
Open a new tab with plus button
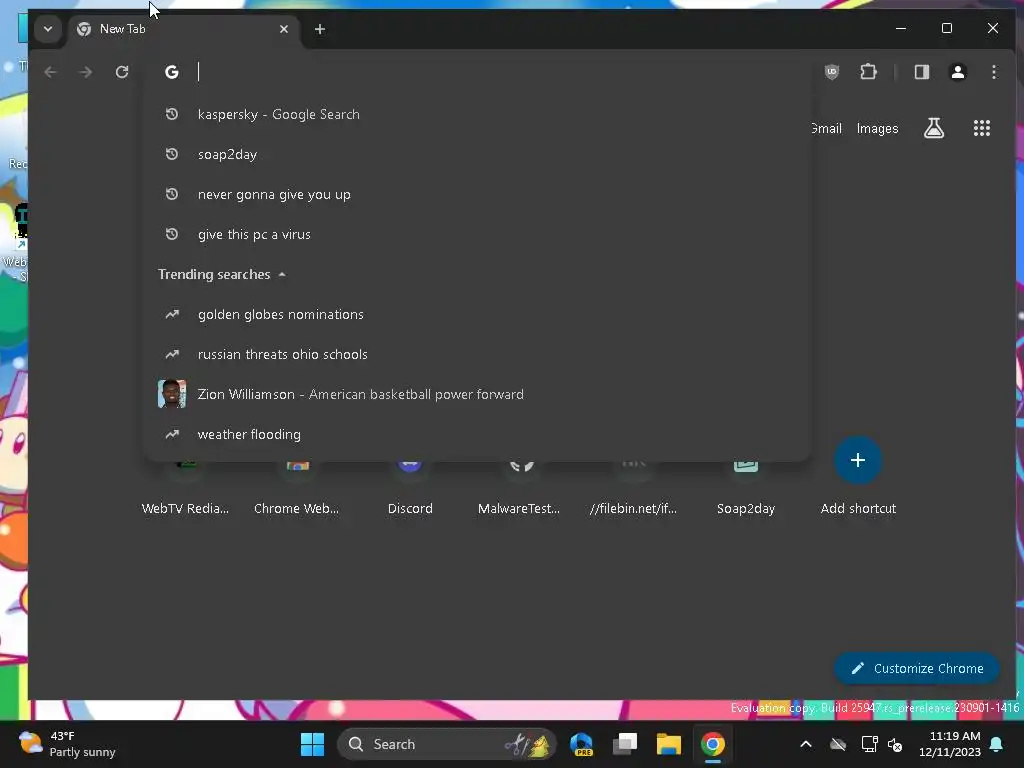click(x=319, y=29)
